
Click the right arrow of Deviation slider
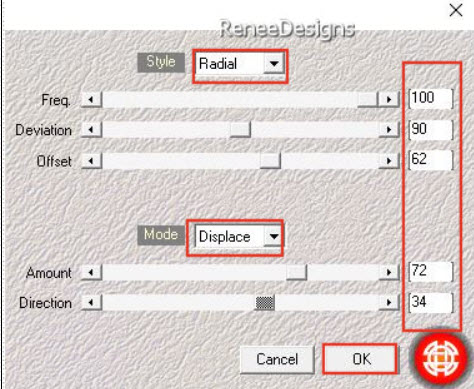pos(389,130)
